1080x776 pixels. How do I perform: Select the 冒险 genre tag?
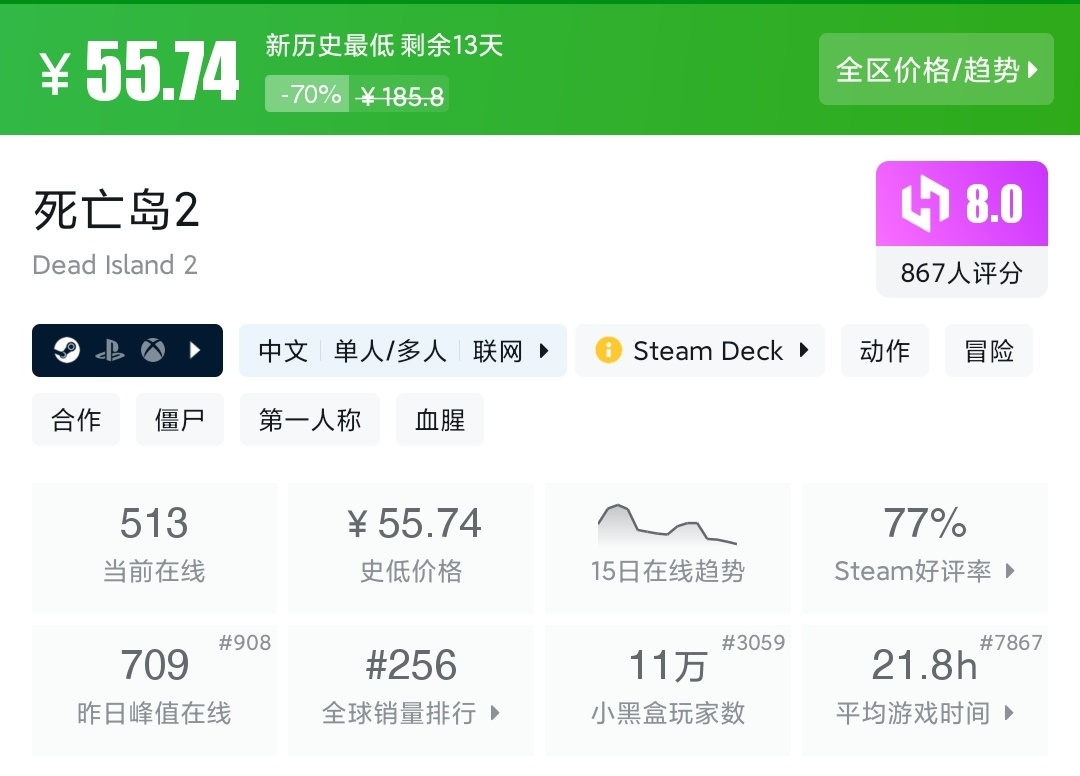(x=989, y=351)
